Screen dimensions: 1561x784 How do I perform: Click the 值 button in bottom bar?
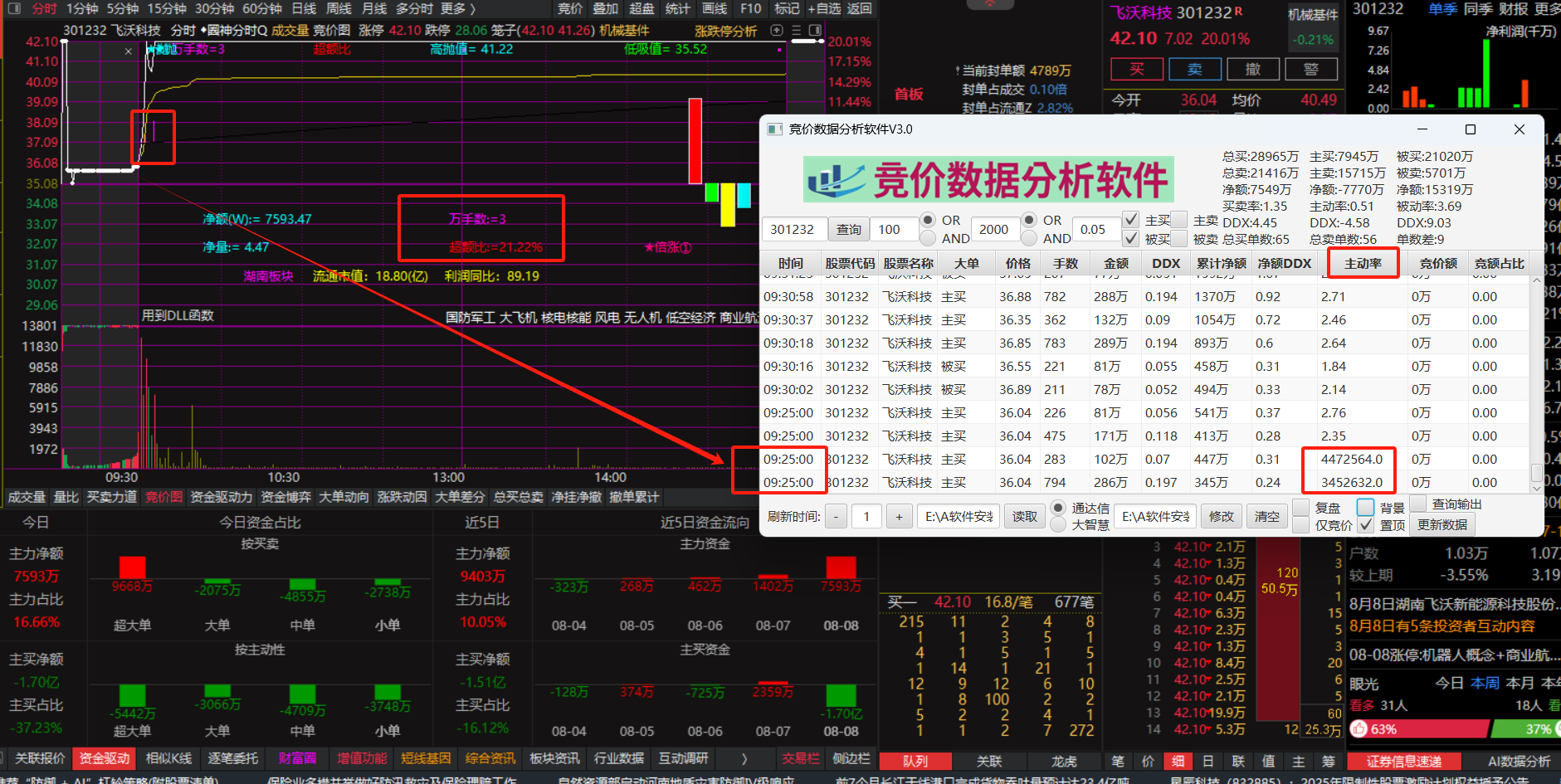(x=1268, y=761)
